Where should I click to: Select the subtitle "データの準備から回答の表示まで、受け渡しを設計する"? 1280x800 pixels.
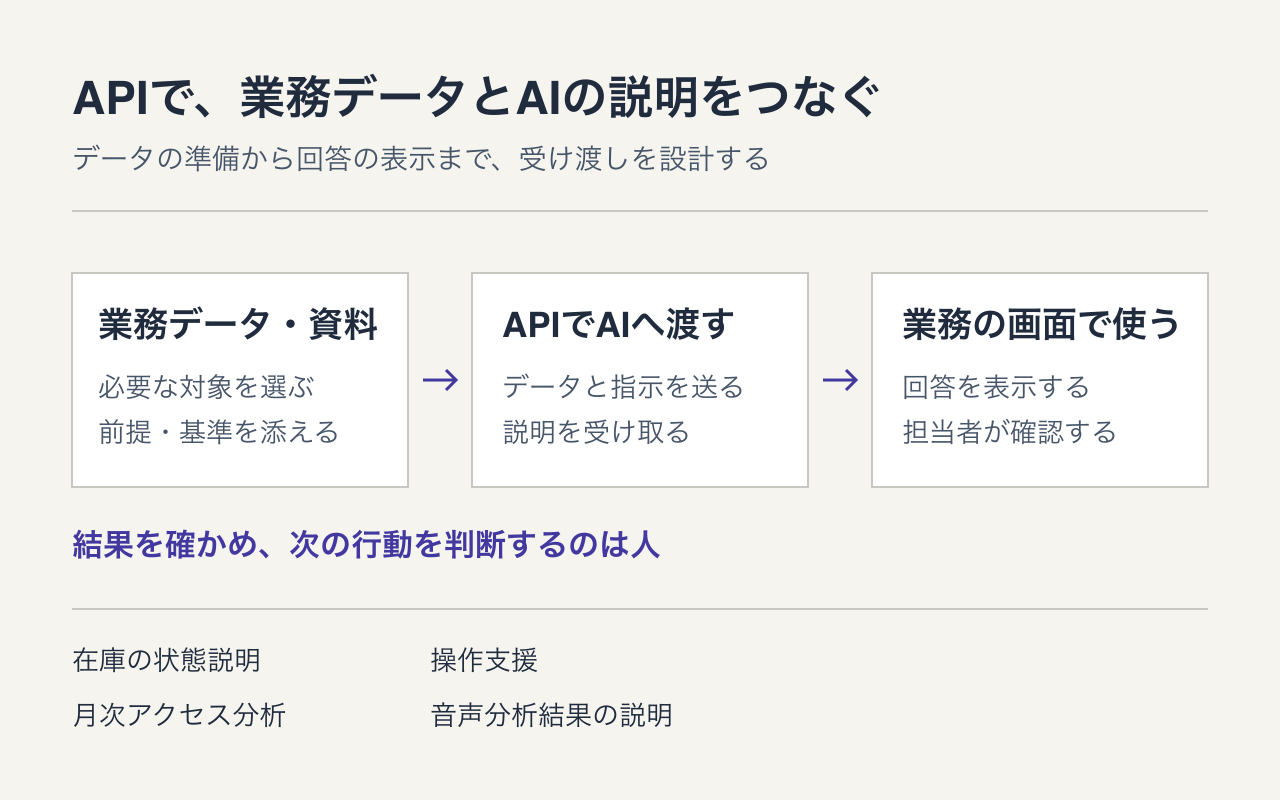pyautogui.click(x=421, y=159)
